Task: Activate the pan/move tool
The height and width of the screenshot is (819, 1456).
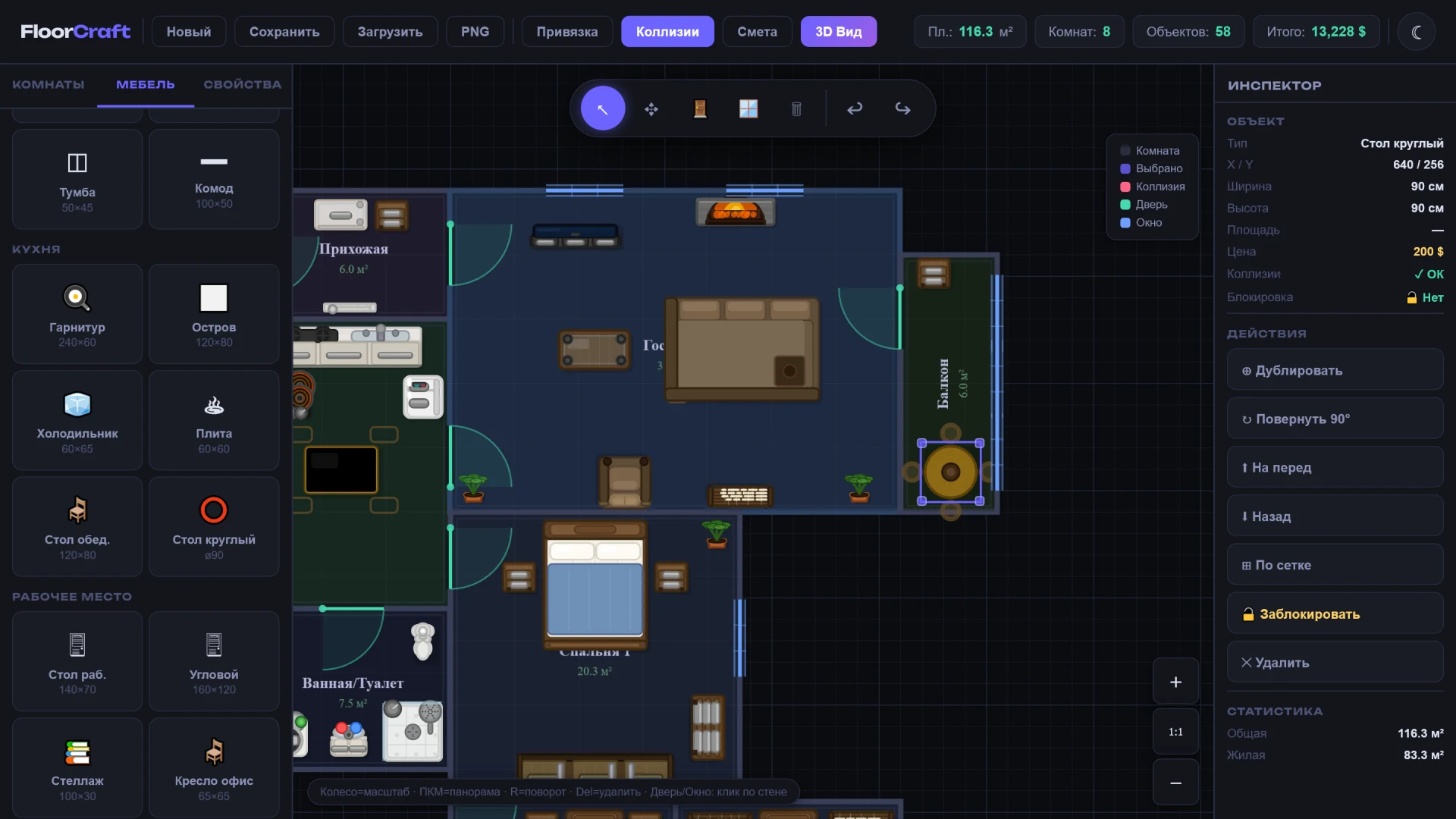Action: (x=651, y=108)
